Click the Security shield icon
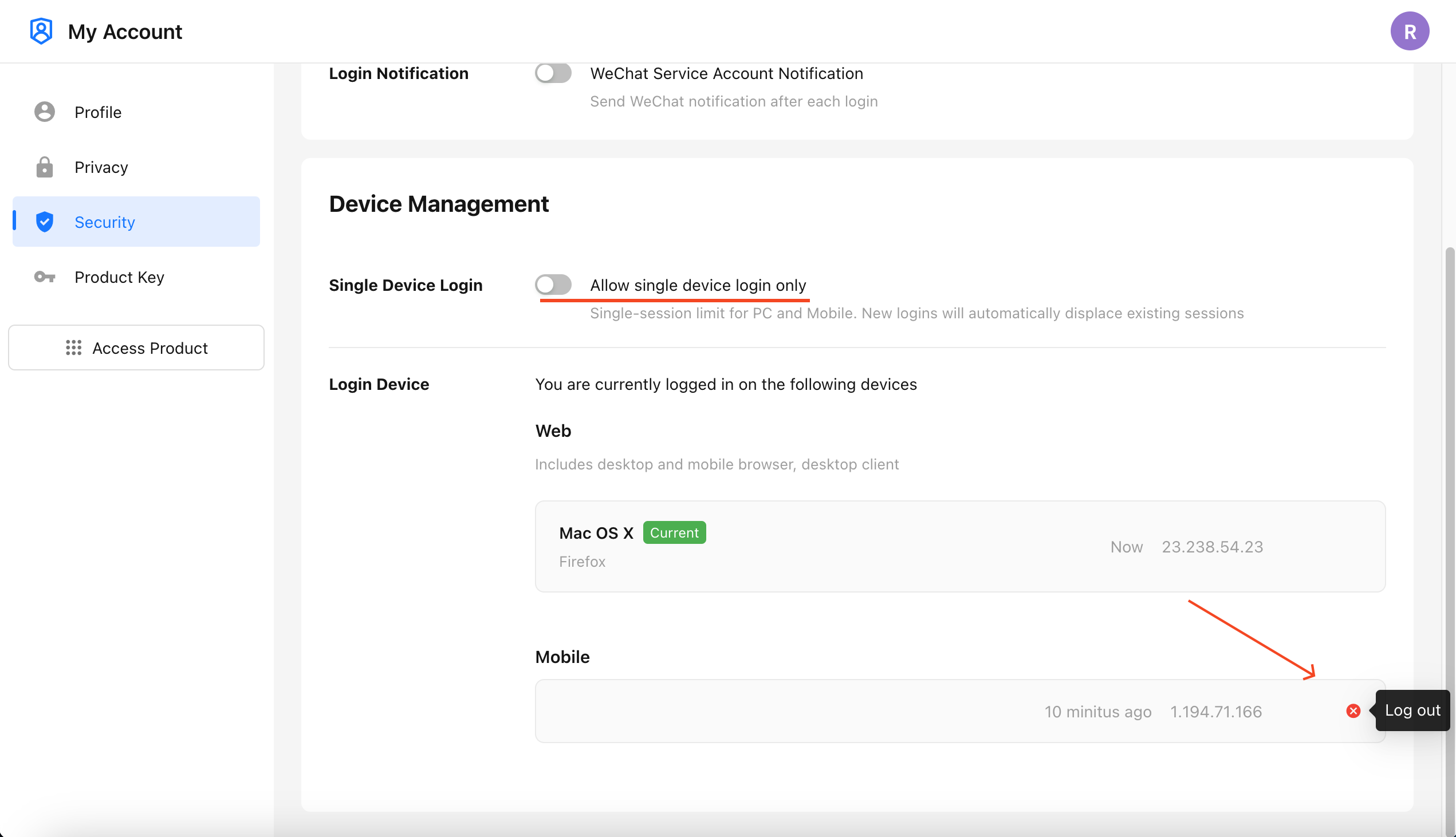The width and height of the screenshot is (1456, 837). (44, 222)
